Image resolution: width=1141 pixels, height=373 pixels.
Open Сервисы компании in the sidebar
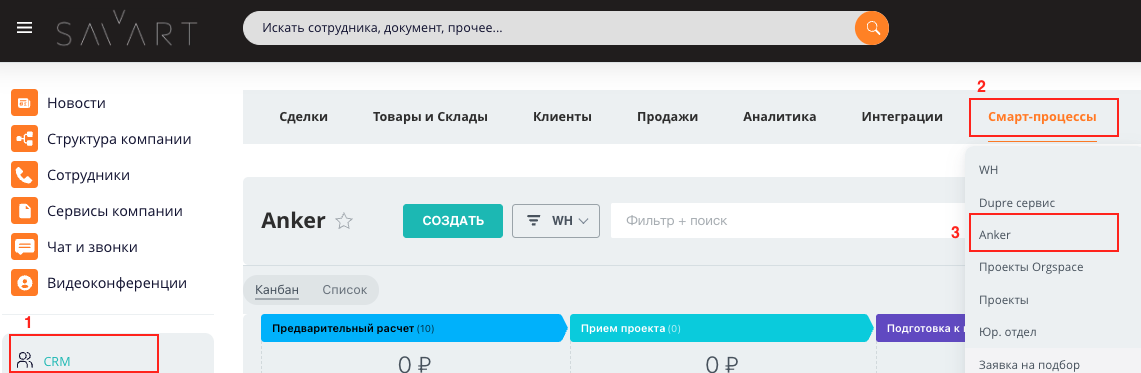[x=115, y=212]
